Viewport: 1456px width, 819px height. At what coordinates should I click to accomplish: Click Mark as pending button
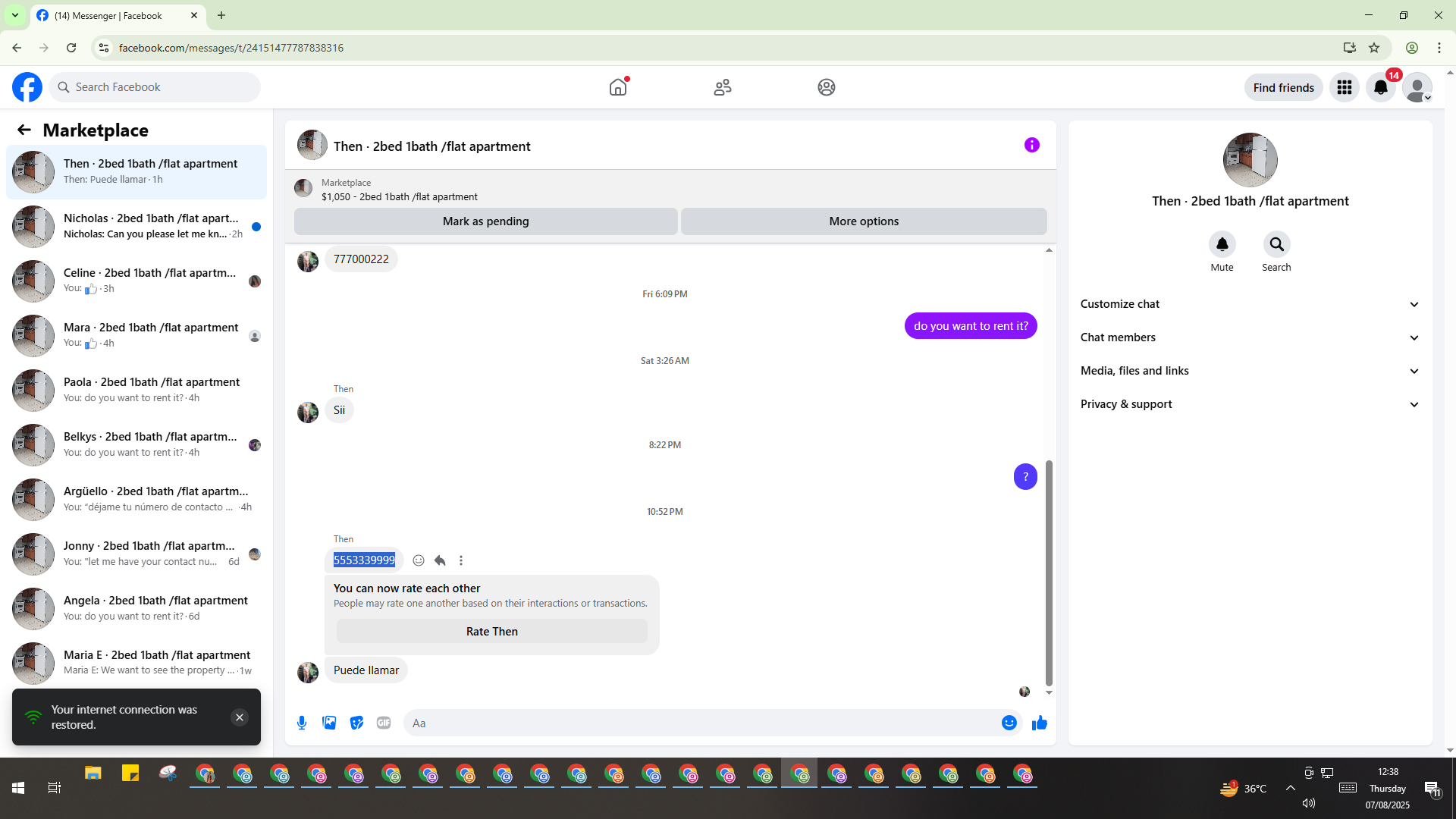tap(485, 221)
